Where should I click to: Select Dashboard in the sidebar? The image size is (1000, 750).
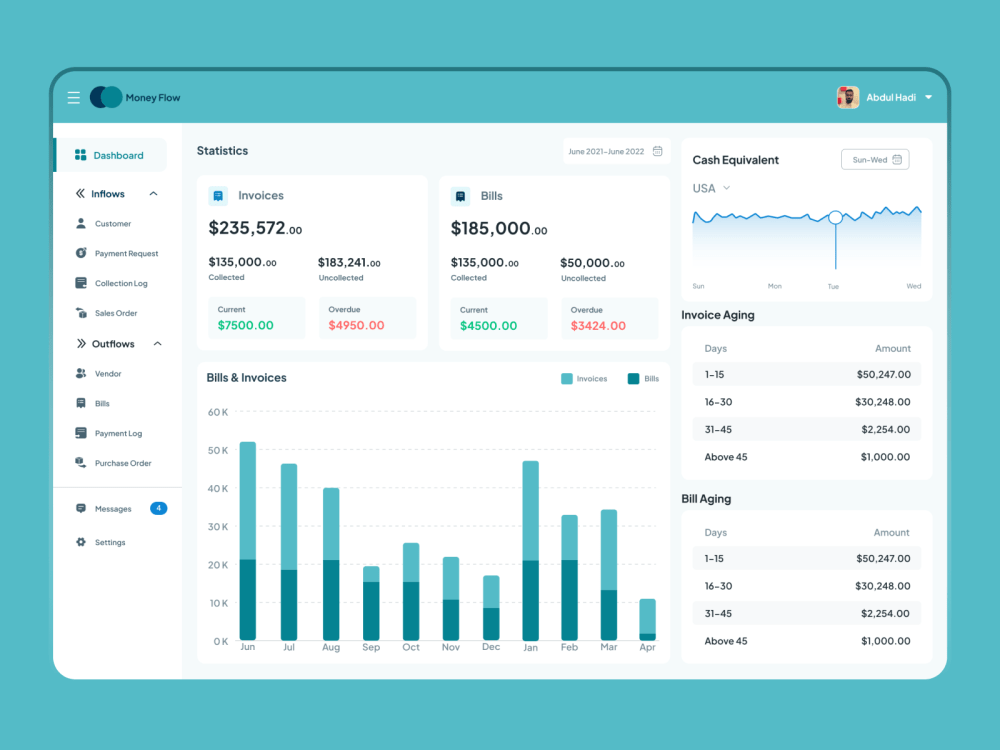point(110,155)
